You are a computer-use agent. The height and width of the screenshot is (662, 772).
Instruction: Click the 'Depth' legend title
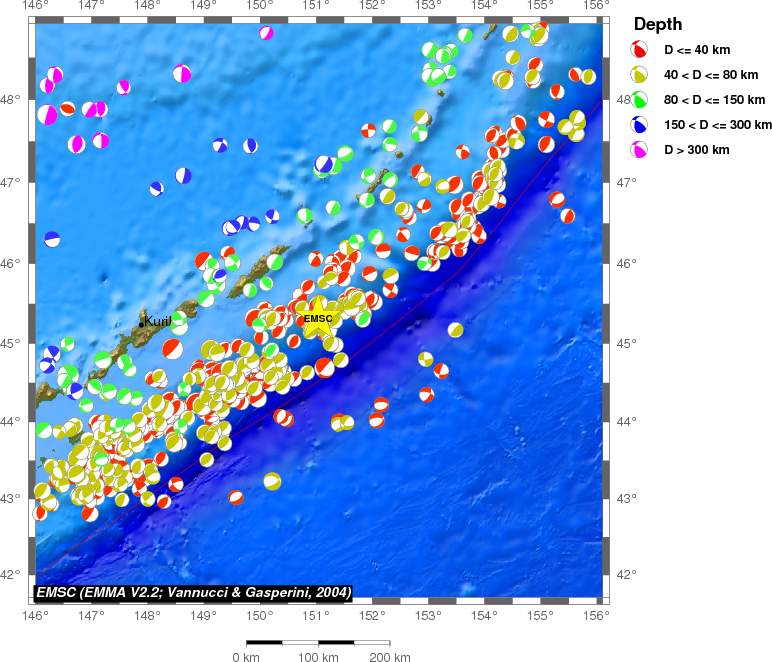658,24
